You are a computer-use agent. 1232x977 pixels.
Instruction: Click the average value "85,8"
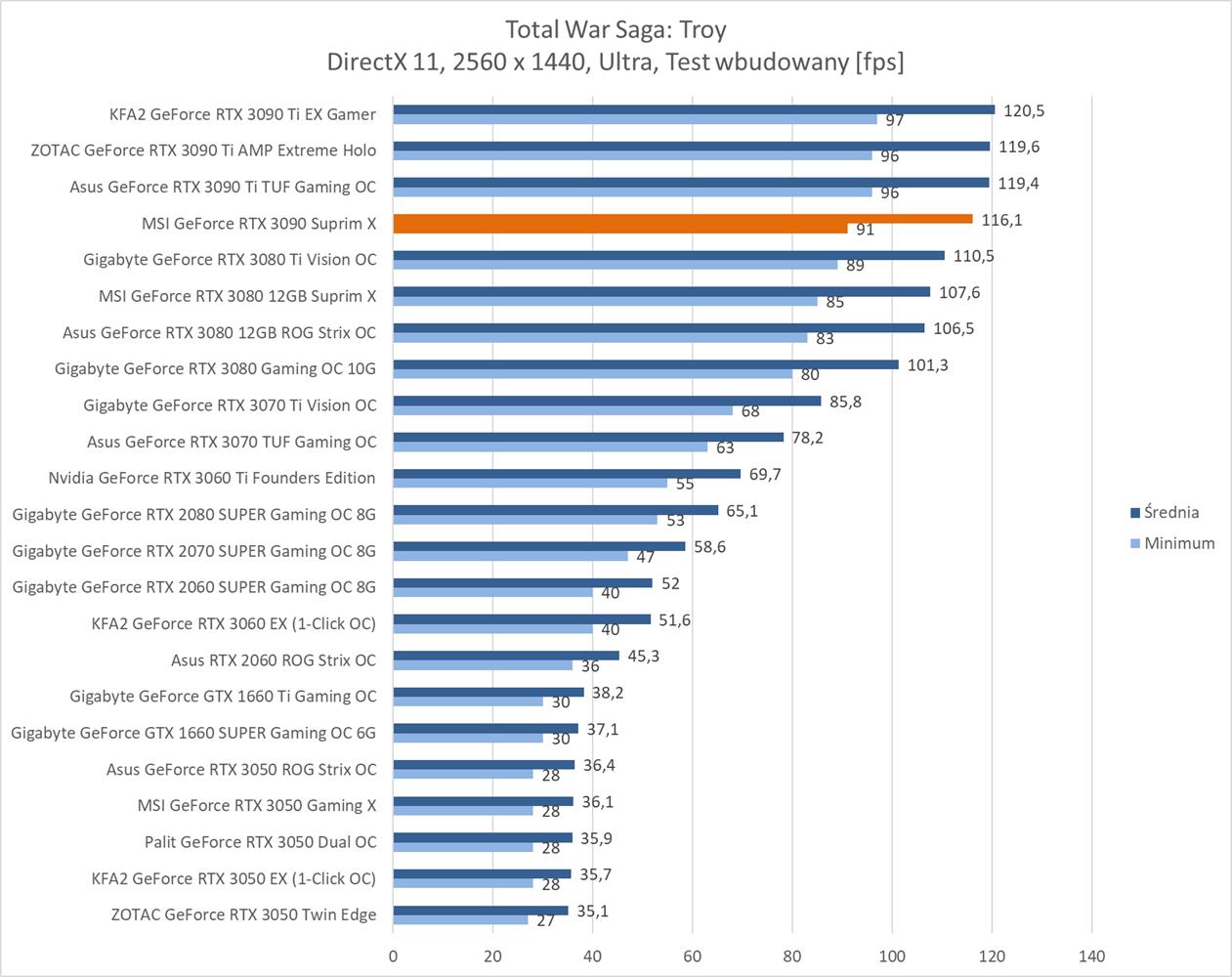[x=845, y=402]
